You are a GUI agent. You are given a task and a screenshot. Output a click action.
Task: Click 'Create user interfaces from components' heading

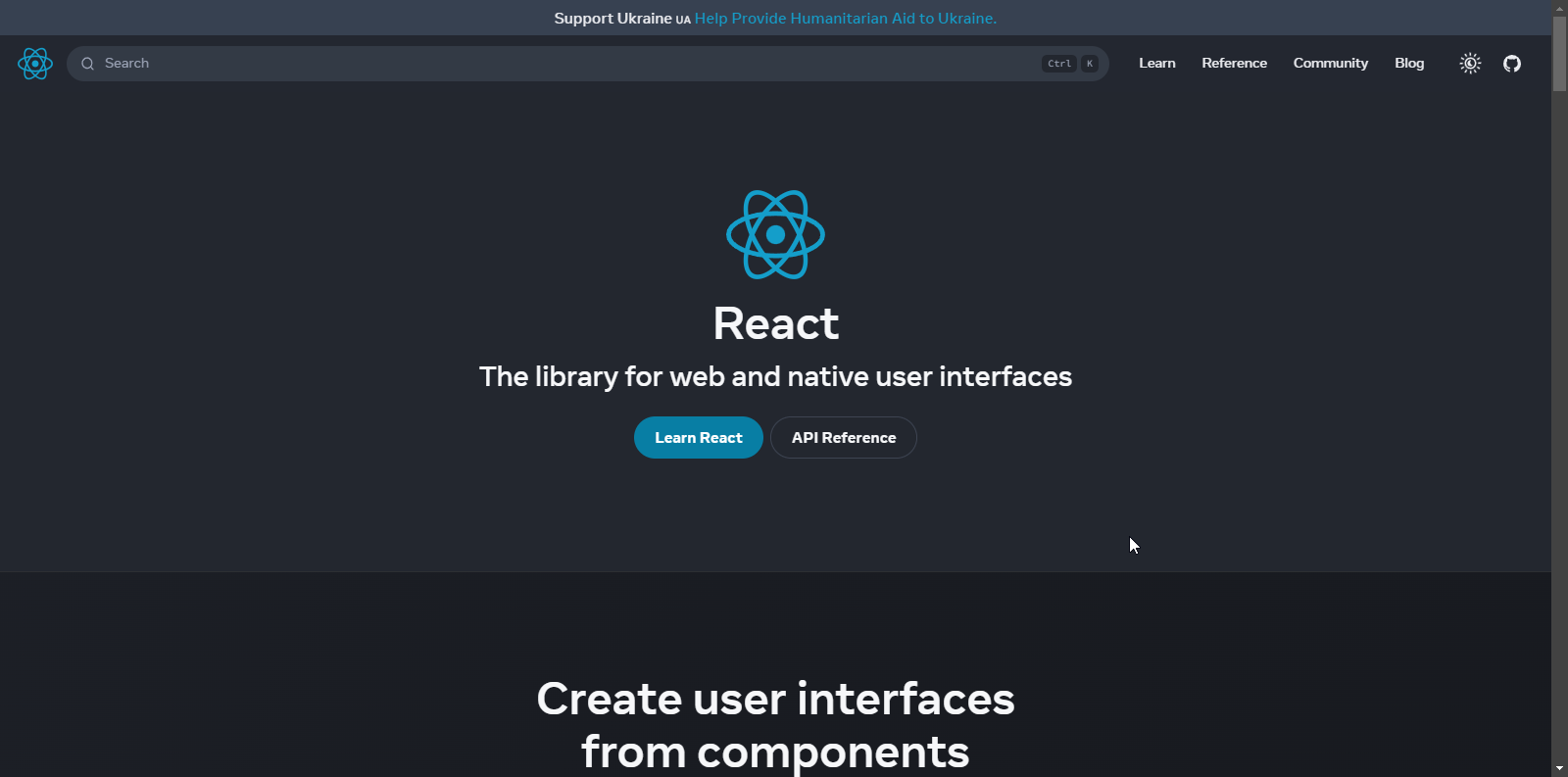775,725
